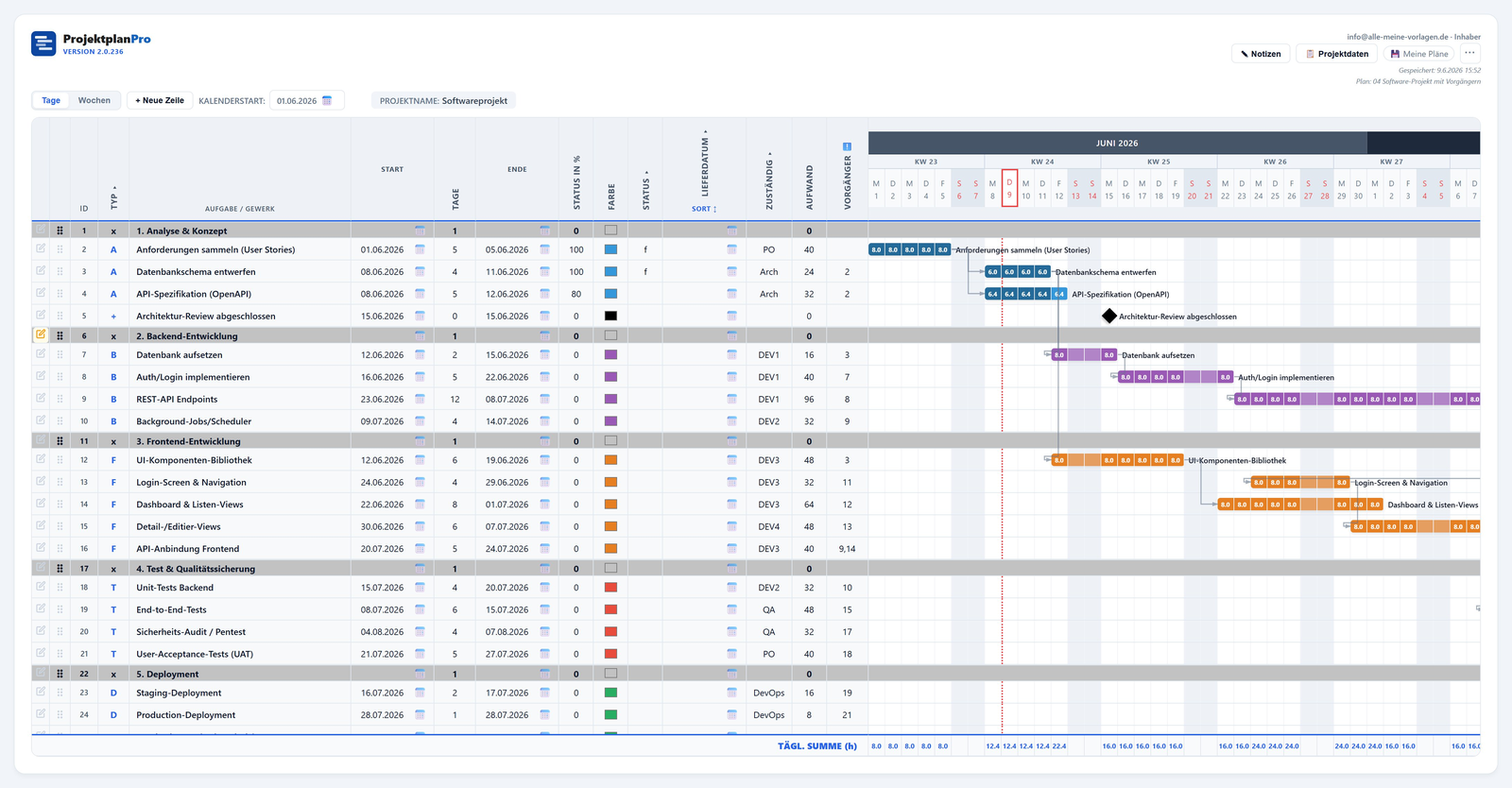
Task: Click the ProjektplanPro logo icon
Action: pos(43,43)
